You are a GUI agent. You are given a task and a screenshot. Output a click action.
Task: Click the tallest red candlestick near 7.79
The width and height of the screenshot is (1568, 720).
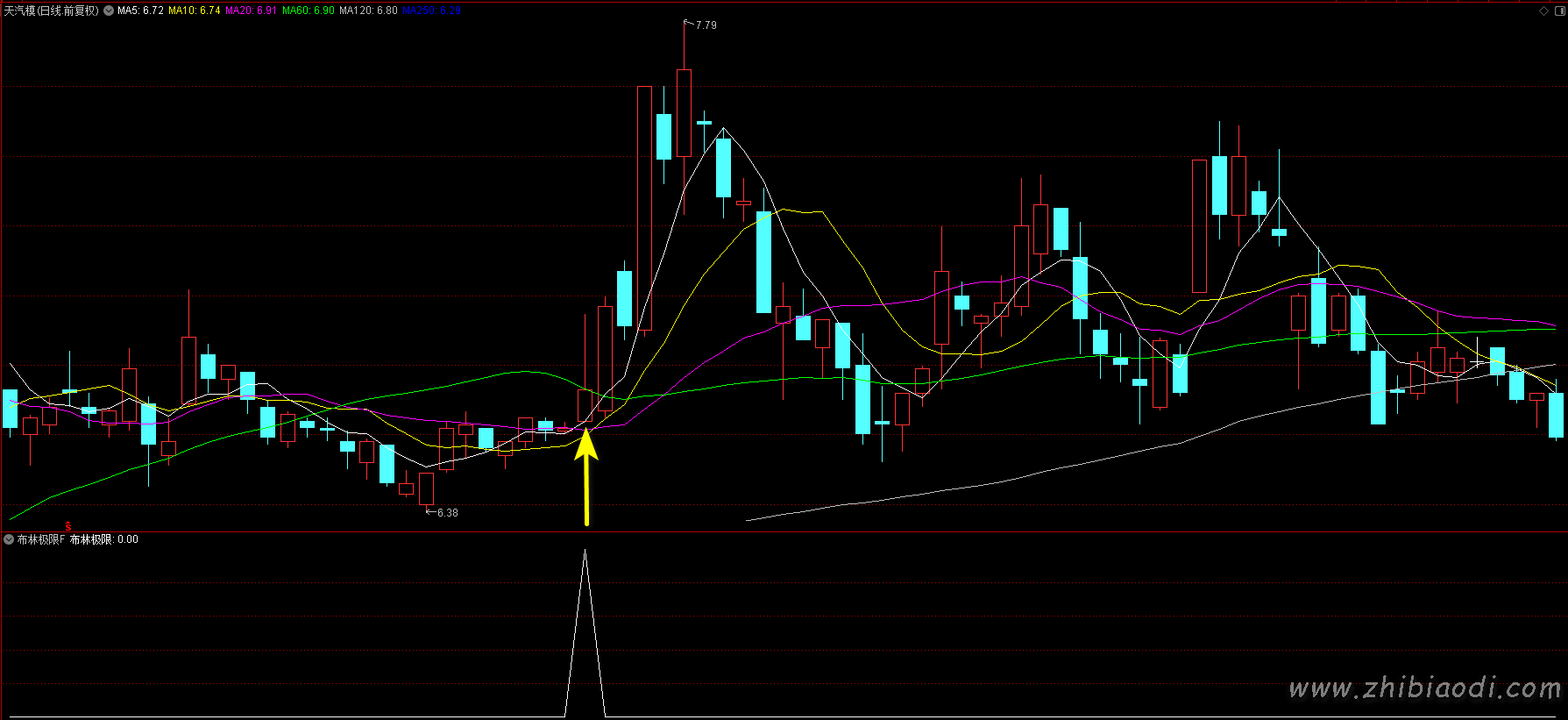click(684, 125)
